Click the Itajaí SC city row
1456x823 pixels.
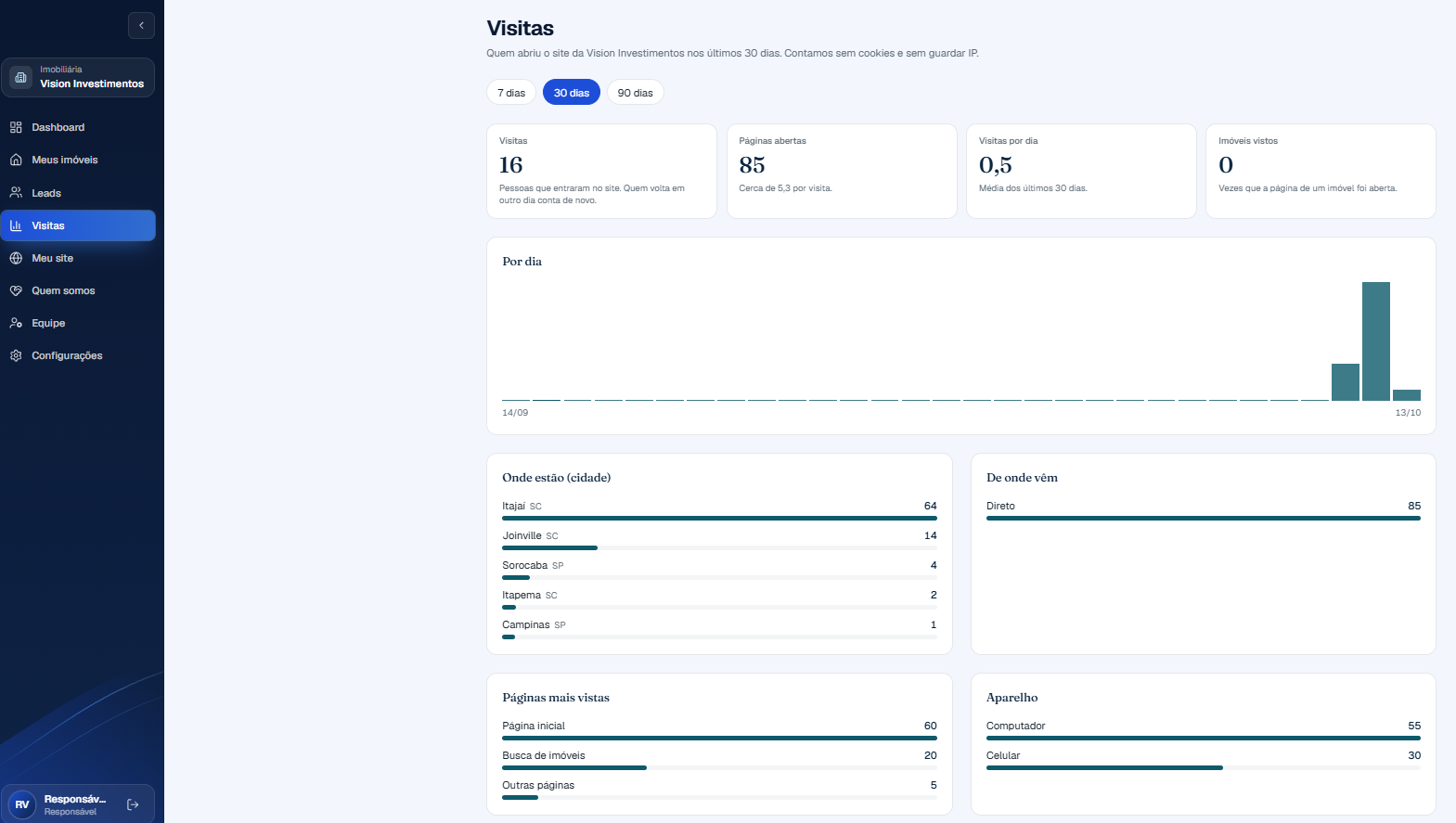click(x=719, y=511)
